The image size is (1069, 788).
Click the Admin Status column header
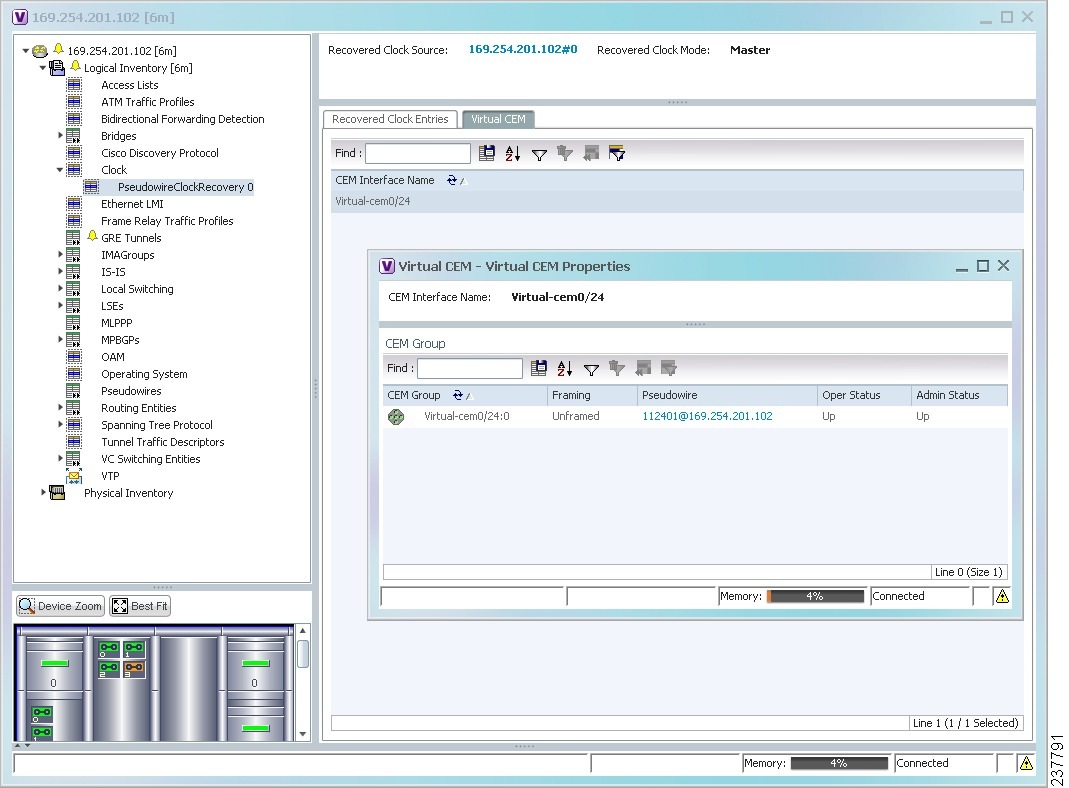959,395
